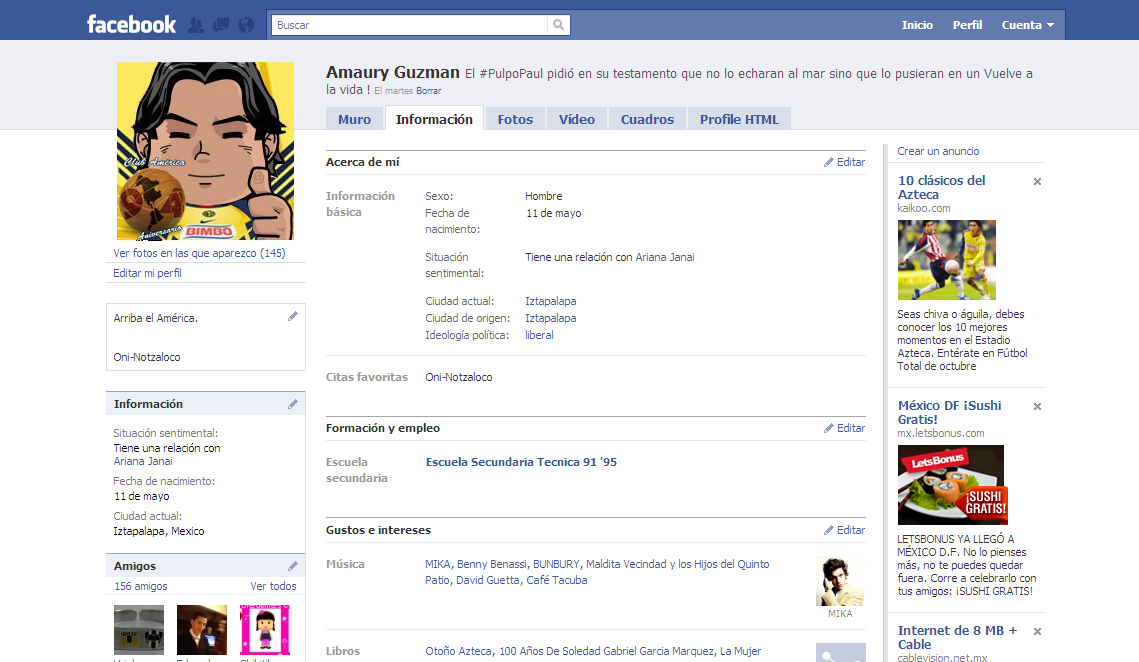1139x662 pixels.
Task: Open Ver fotos en las que aparezco
Action: pyautogui.click(x=199, y=253)
